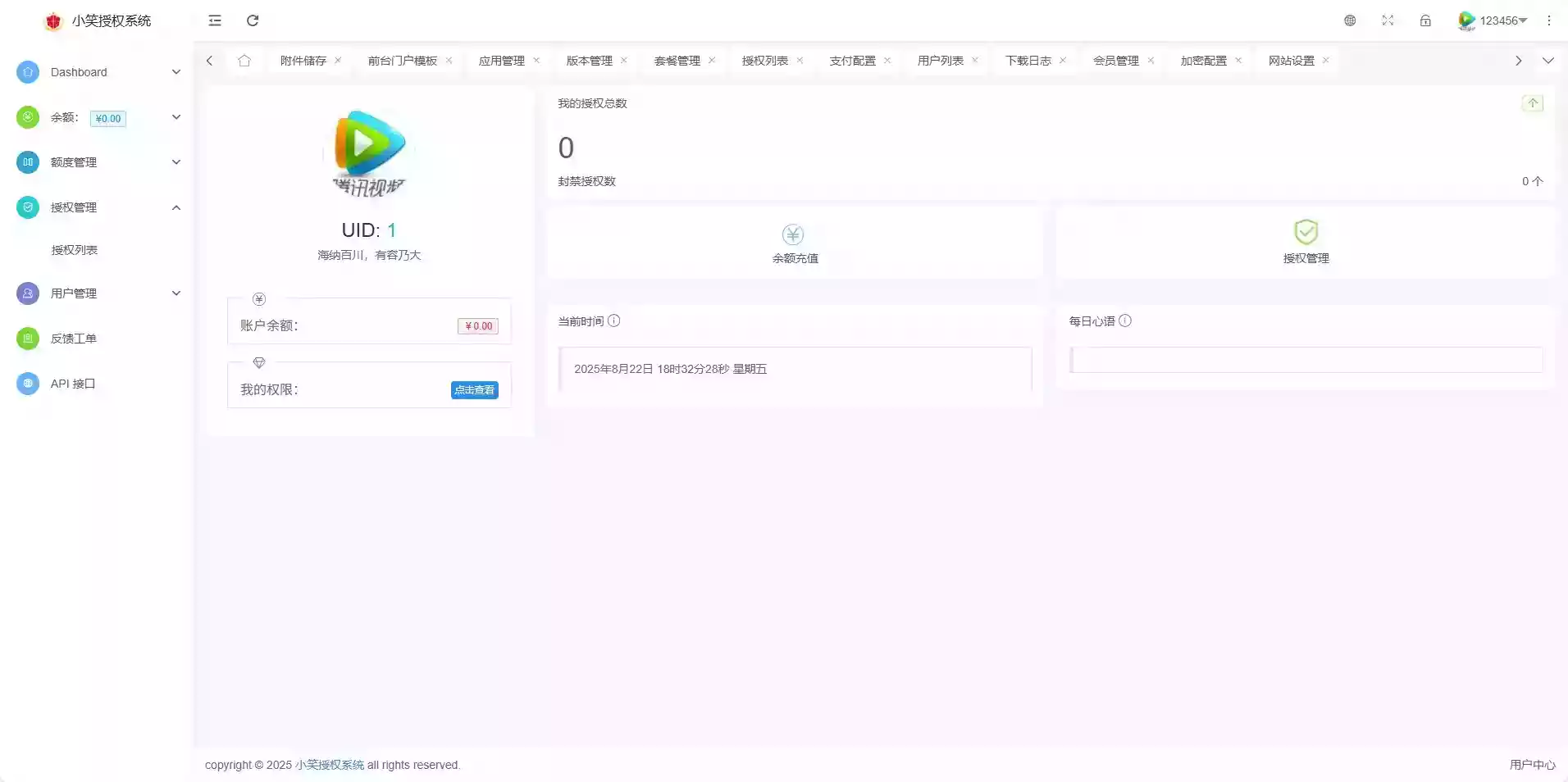Collapse the 授权管理 sidebar section
Screen dimensions: 1568x782
pyautogui.click(x=175, y=207)
